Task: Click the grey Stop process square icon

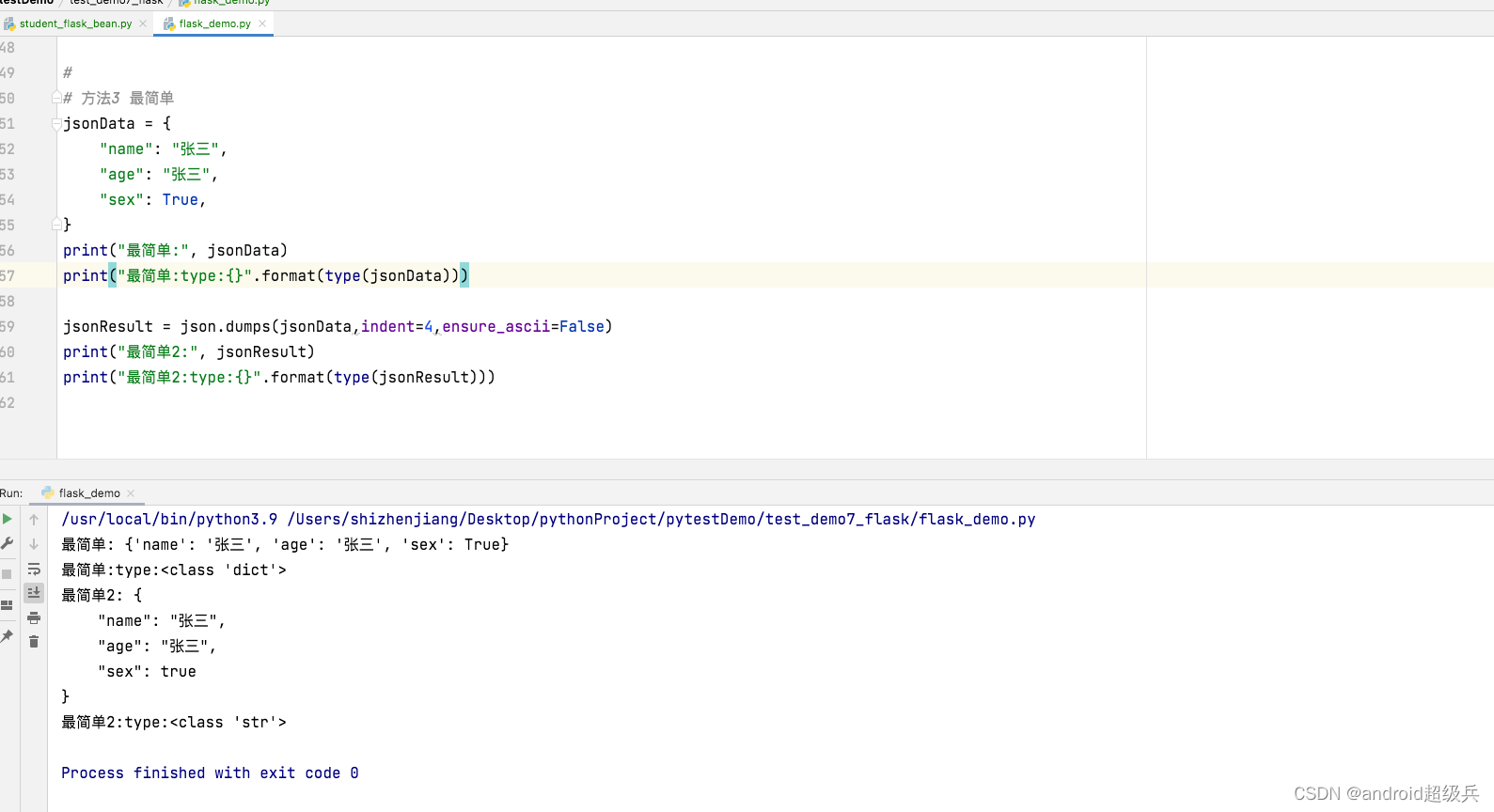Action: [8, 574]
